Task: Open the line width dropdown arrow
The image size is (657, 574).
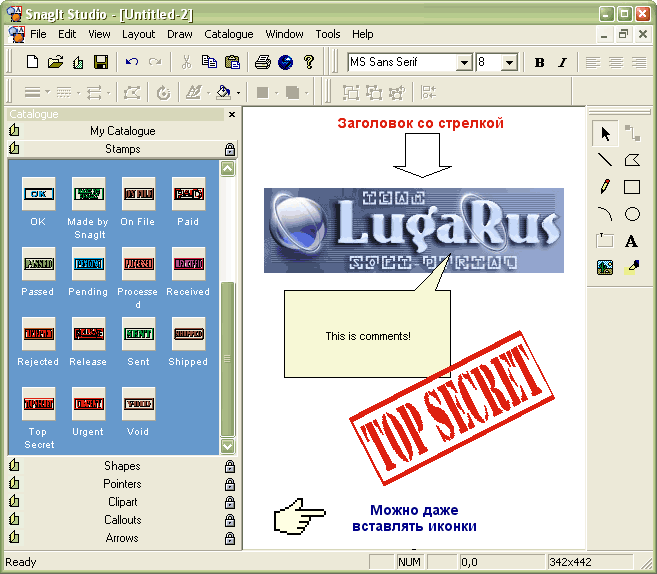Action: click(47, 92)
